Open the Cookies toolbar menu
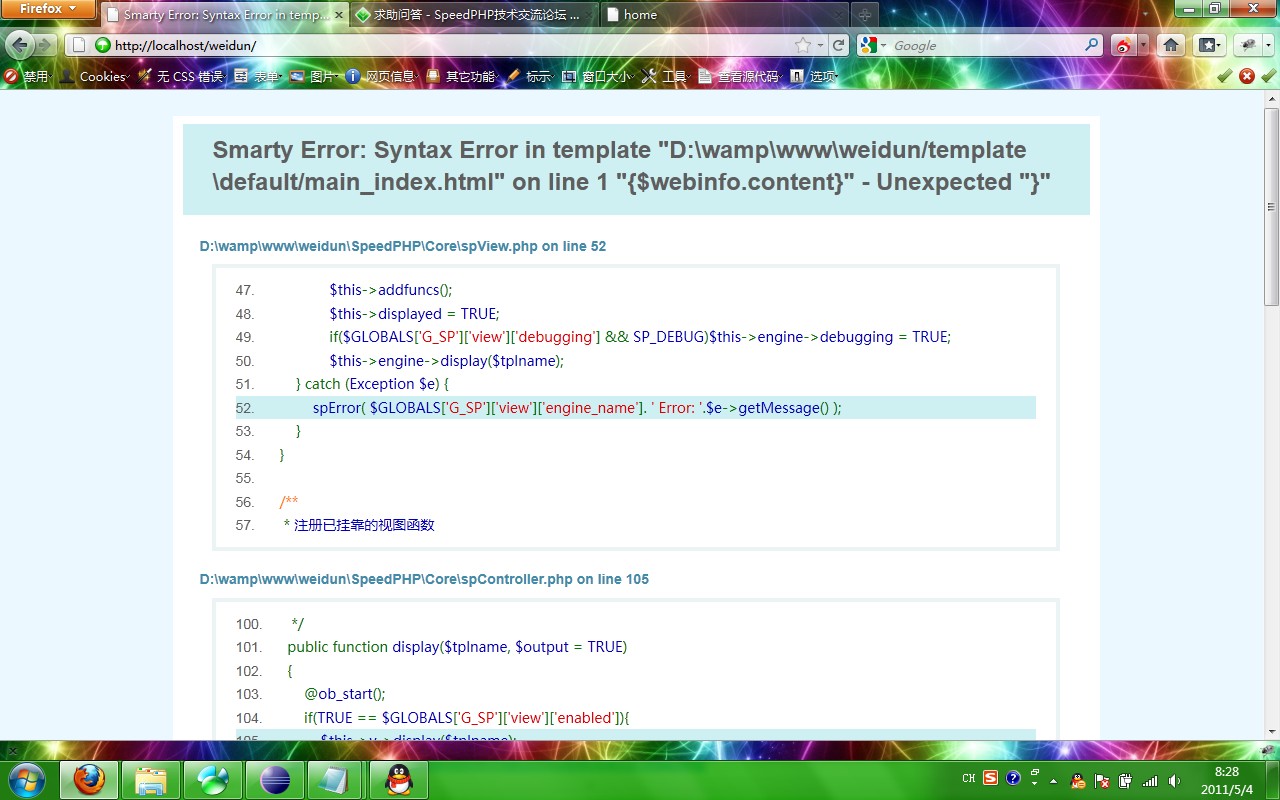This screenshot has width=1280, height=800. tap(95, 76)
